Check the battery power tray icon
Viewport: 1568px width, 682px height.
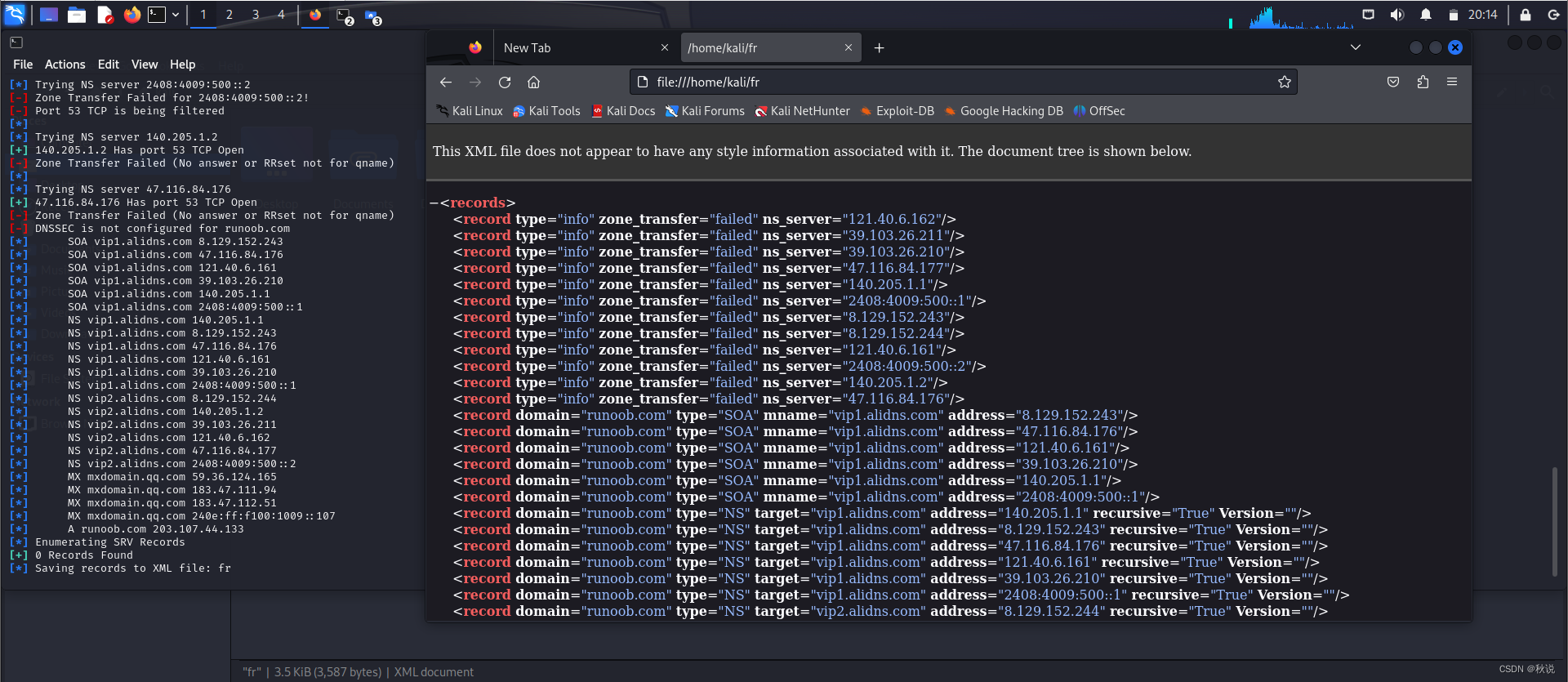point(1453,15)
